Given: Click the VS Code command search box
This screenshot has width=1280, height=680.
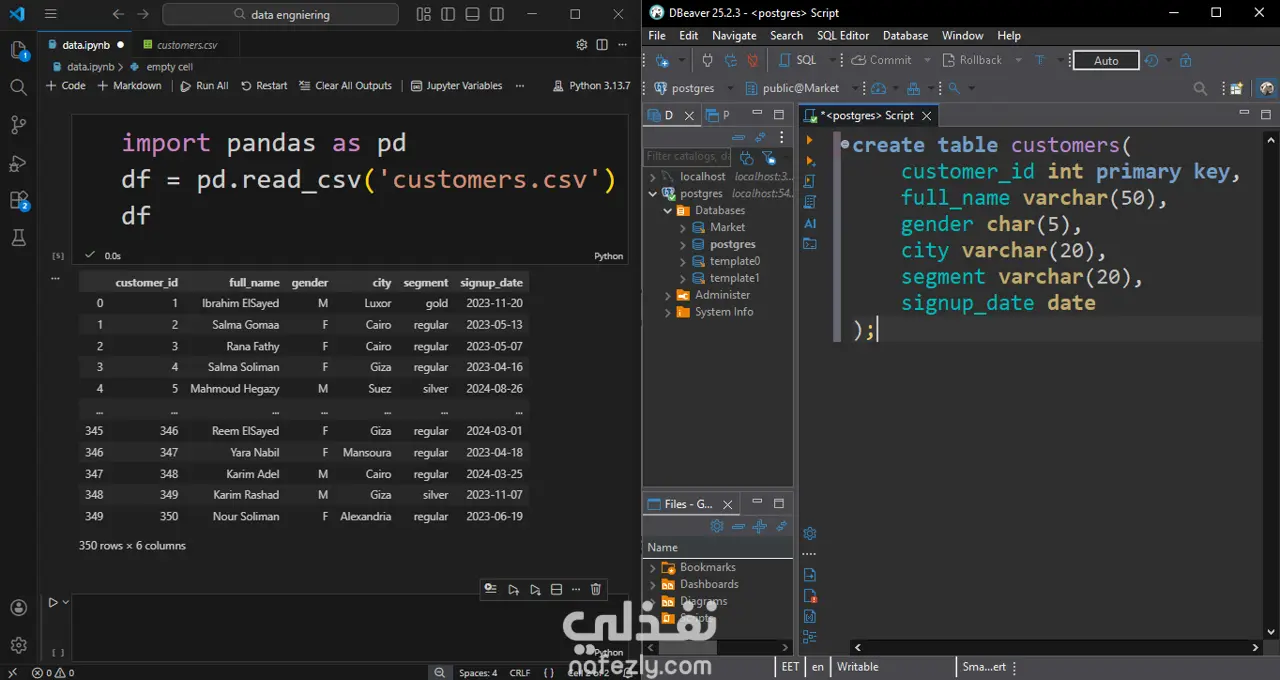Looking at the screenshot, I should coord(280,14).
